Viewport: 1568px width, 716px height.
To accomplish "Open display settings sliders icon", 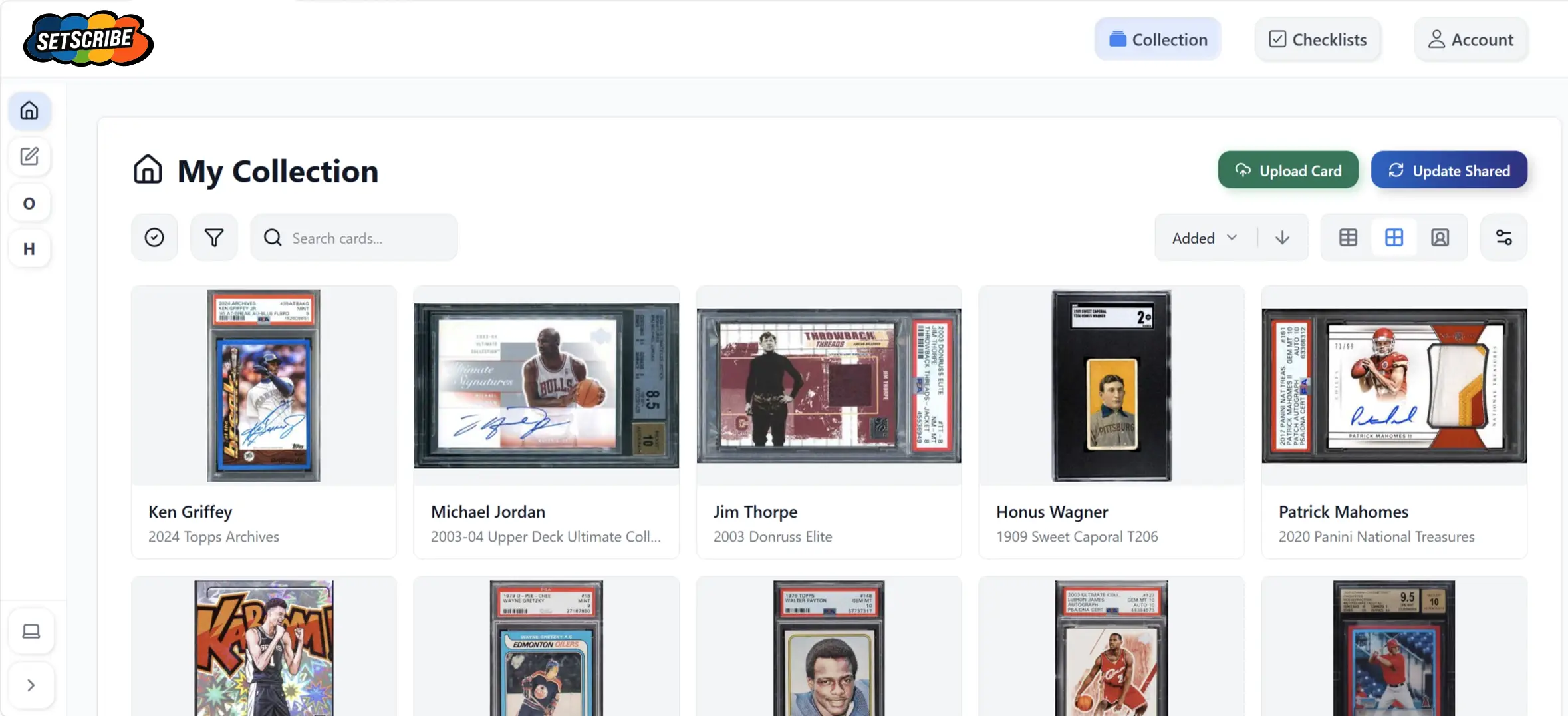I will tap(1504, 238).
